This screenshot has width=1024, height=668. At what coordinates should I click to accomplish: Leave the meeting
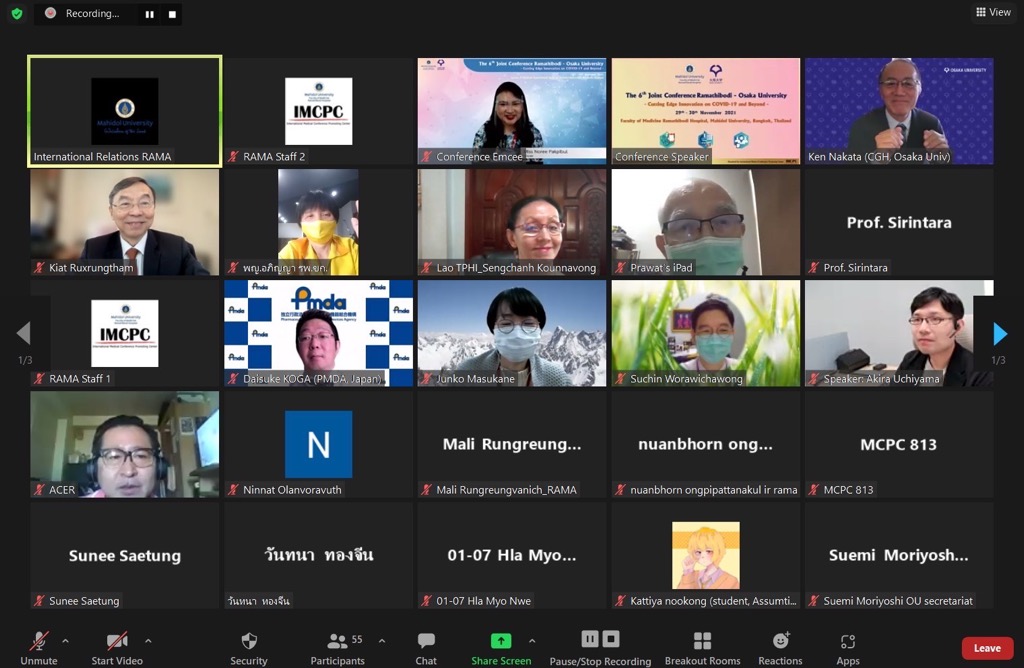click(x=987, y=648)
